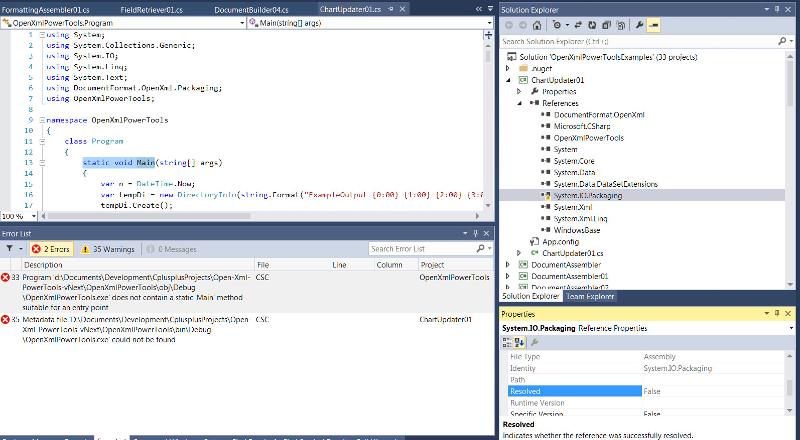This screenshot has width=800, height=440.
Task: Pin the Error List panel
Action: click(474, 232)
